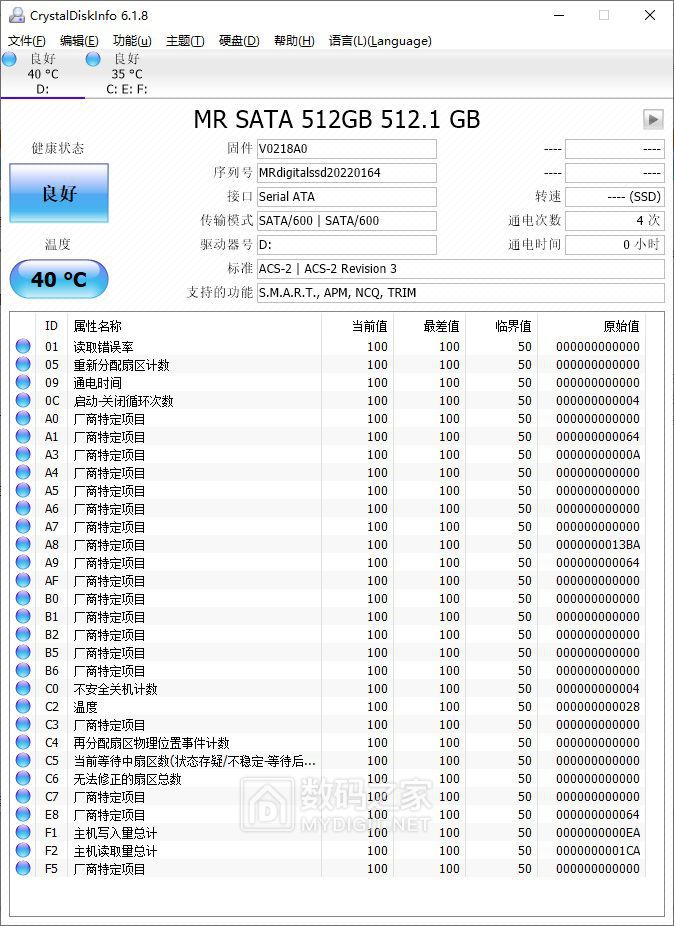Click the power-on count field 4 次
Screen dimensions: 674x926
point(615,221)
